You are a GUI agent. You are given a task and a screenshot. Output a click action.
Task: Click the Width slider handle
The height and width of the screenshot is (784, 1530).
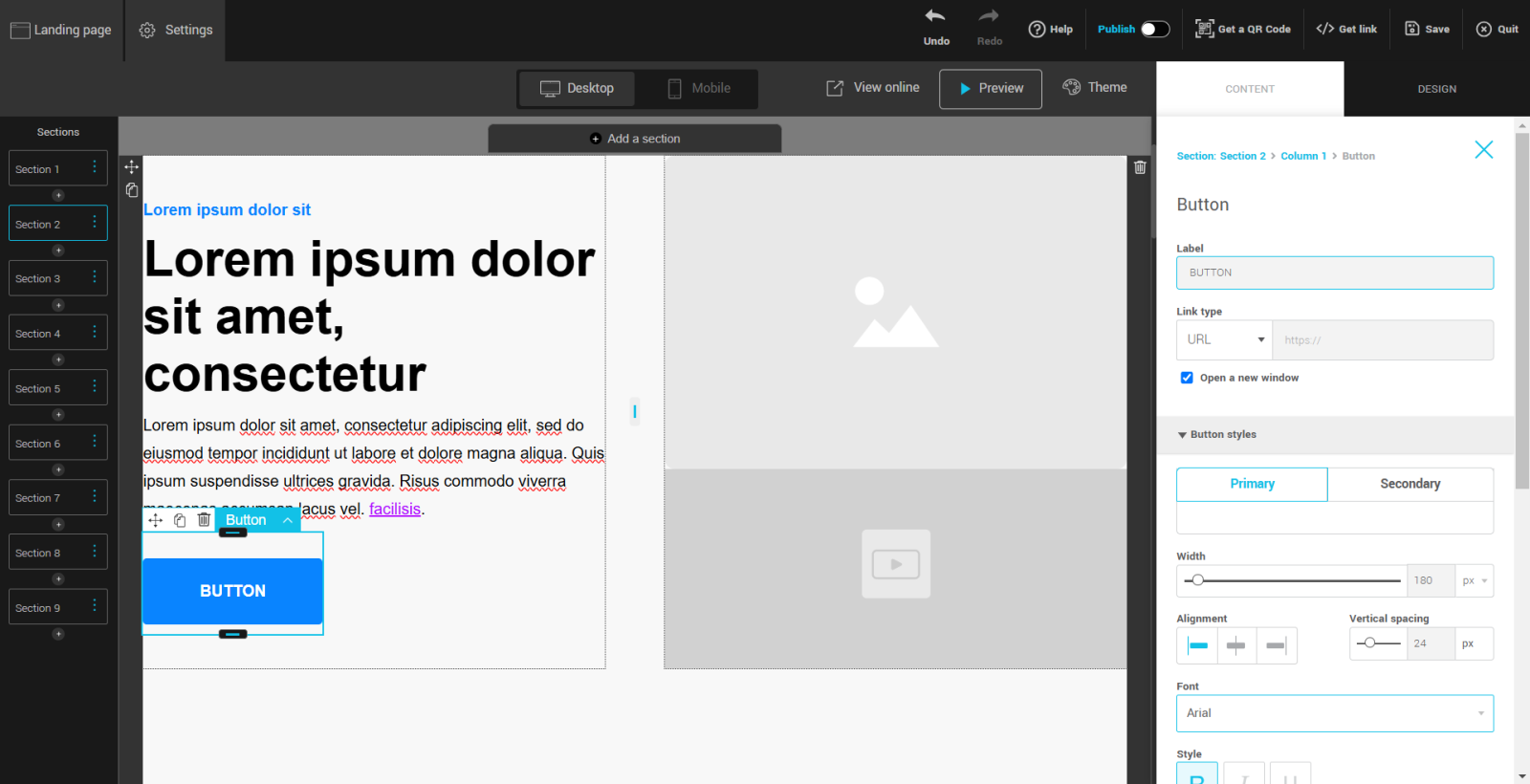(1197, 580)
